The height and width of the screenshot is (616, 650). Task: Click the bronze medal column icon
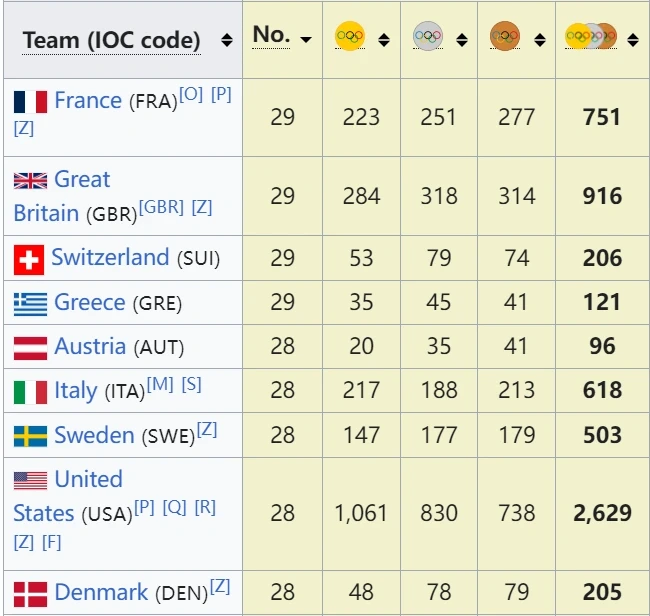[x=505, y=37]
